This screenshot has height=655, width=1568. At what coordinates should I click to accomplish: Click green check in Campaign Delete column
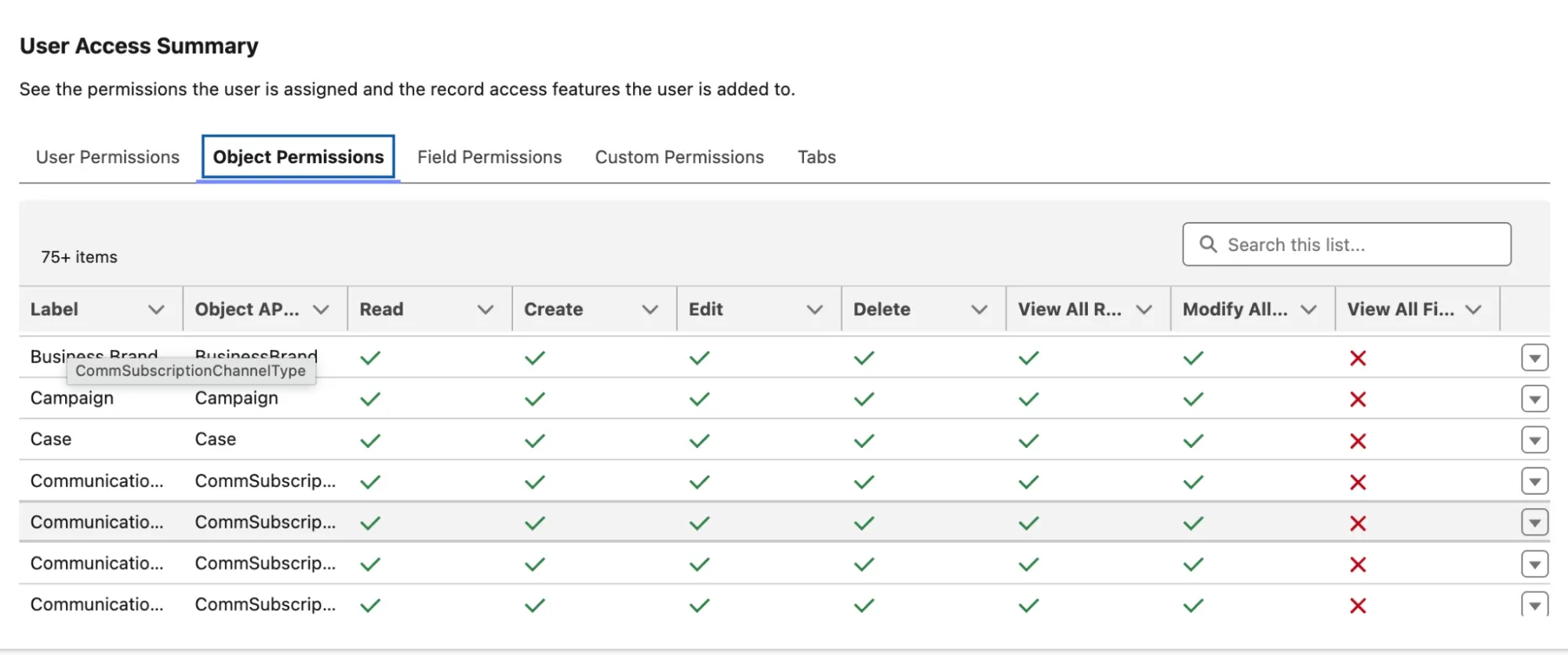[864, 399]
